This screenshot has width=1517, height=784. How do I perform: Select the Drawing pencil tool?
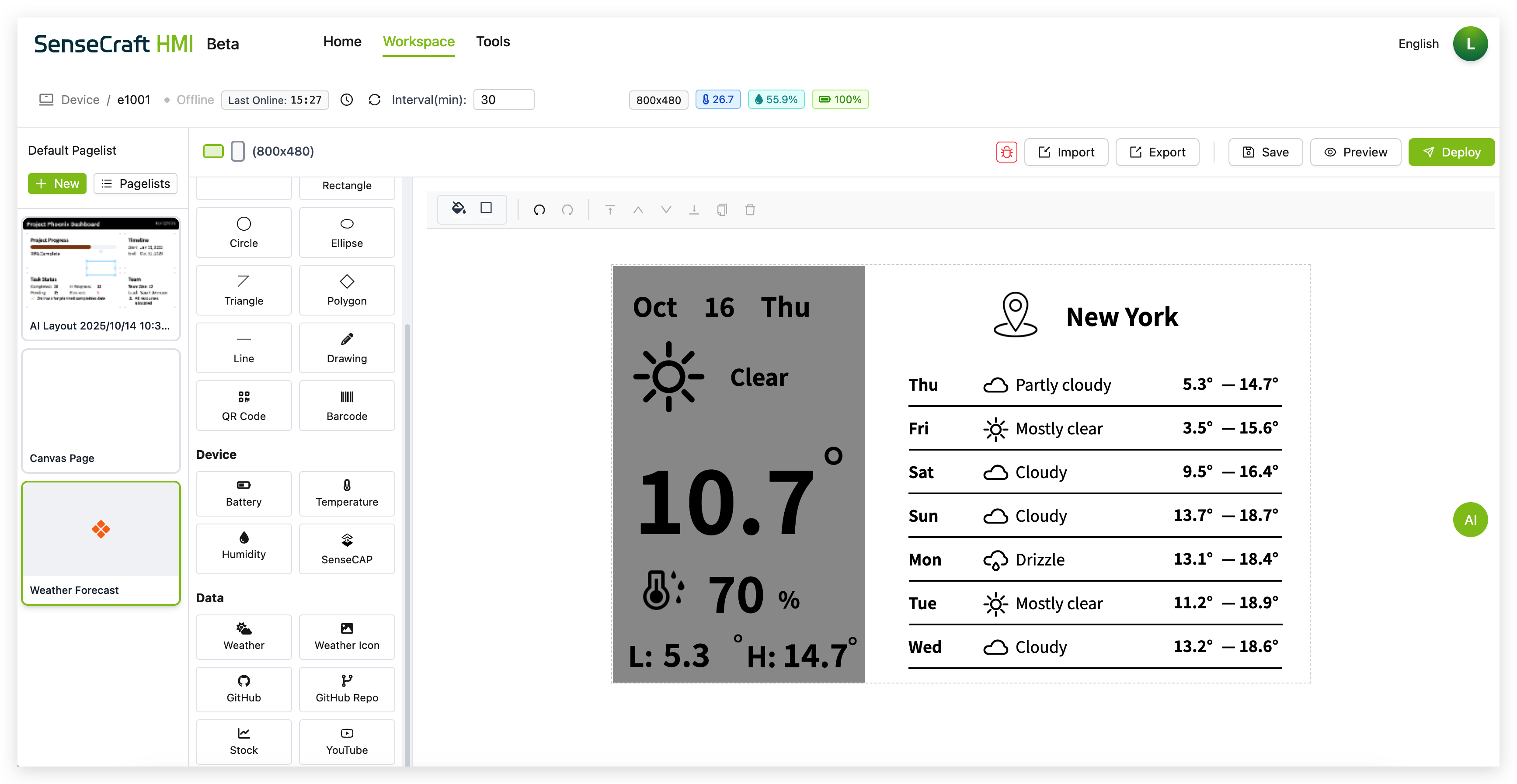346,348
